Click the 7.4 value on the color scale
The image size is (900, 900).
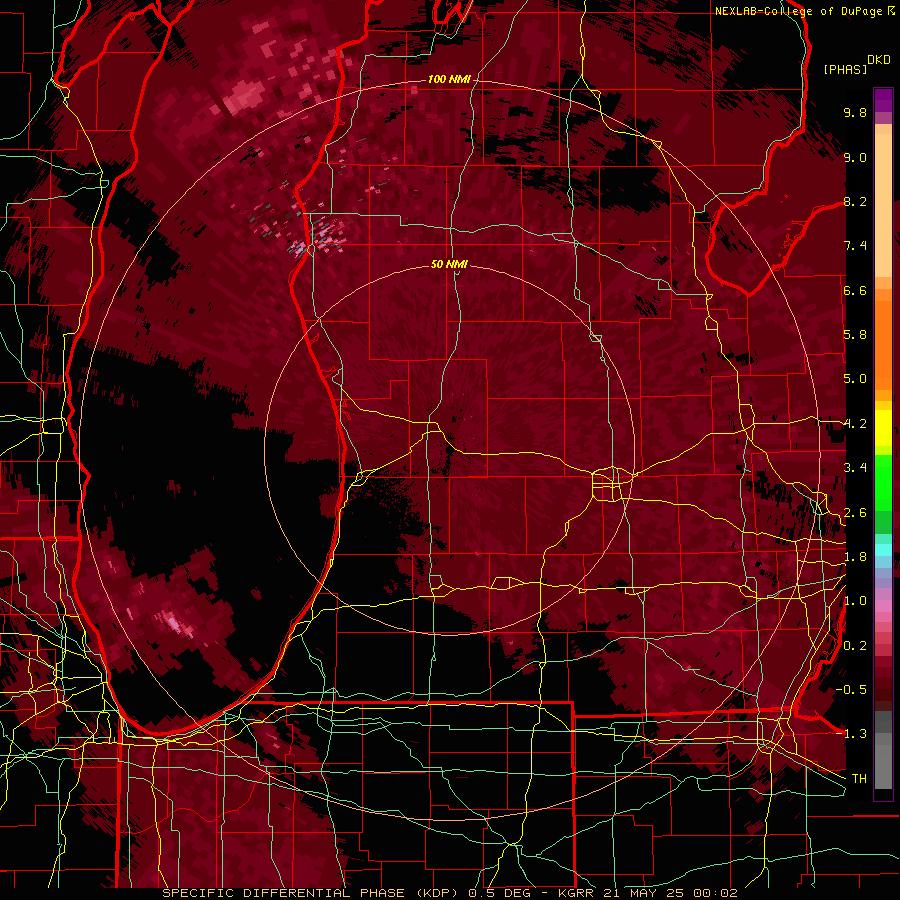pyautogui.click(x=855, y=246)
